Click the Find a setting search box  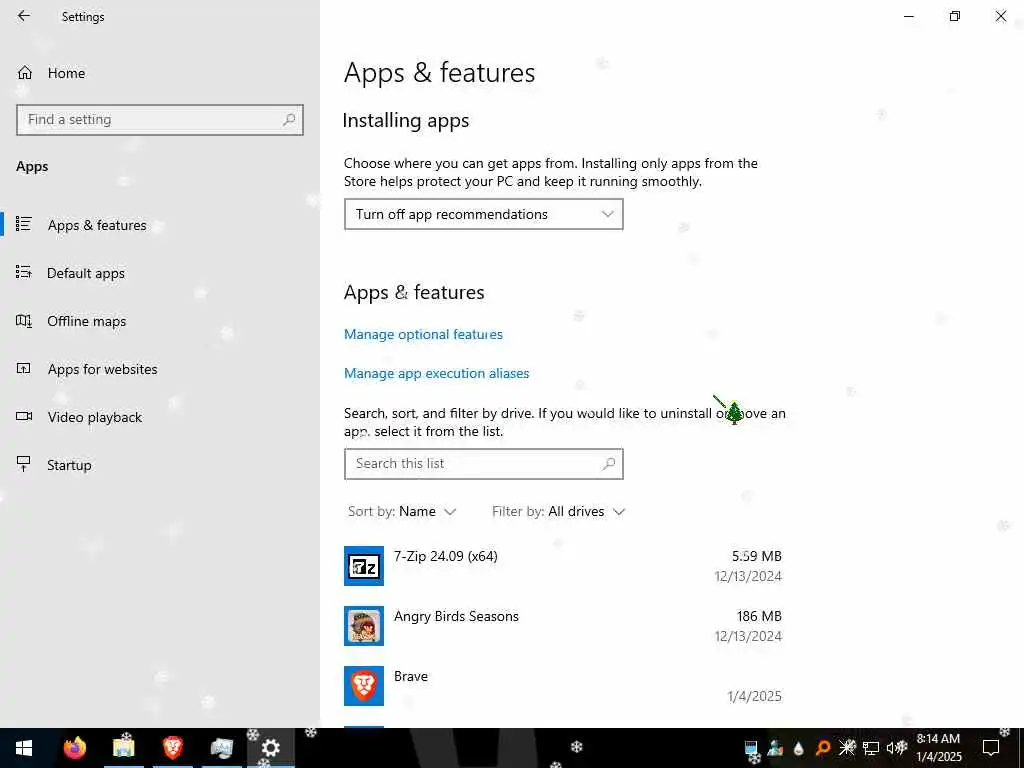pos(160,120)
